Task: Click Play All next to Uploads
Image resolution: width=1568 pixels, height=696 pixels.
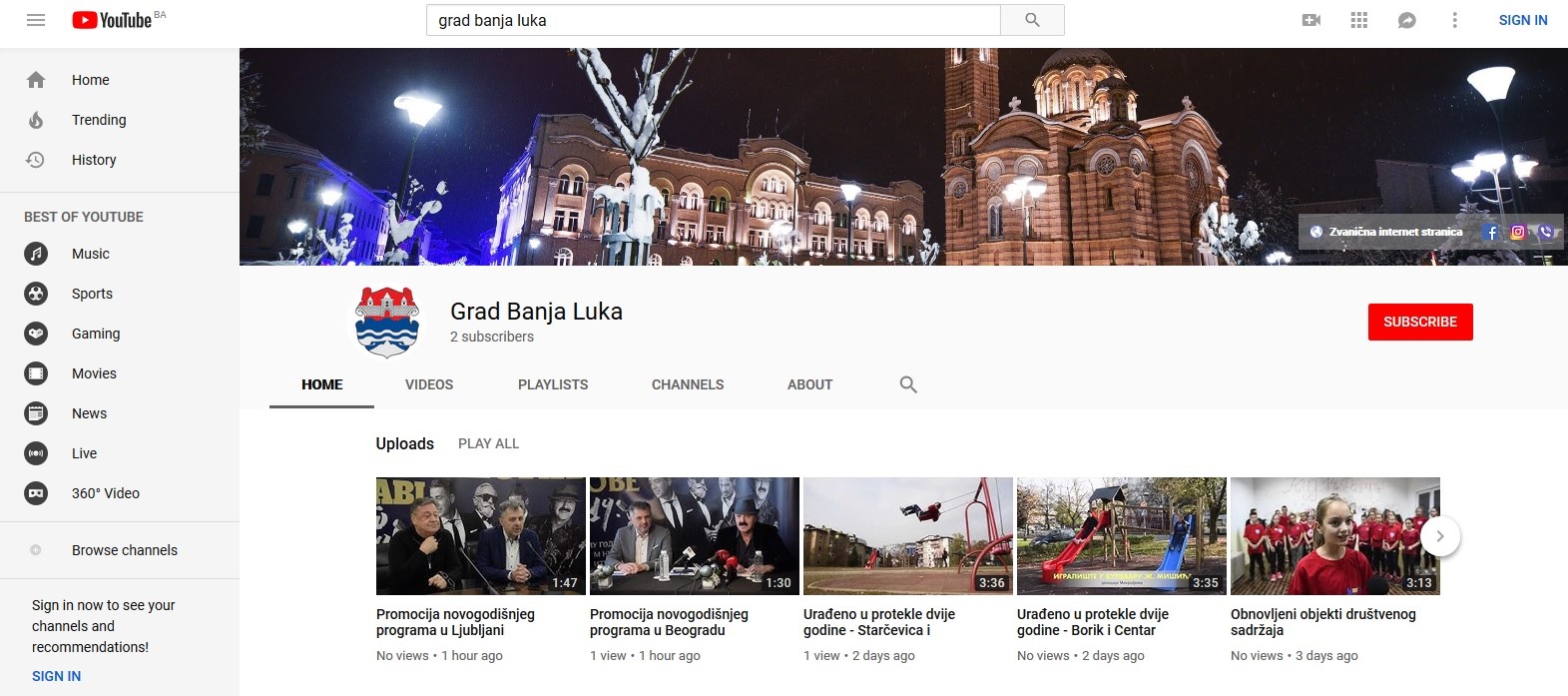Action: click(x=488, y=443)
